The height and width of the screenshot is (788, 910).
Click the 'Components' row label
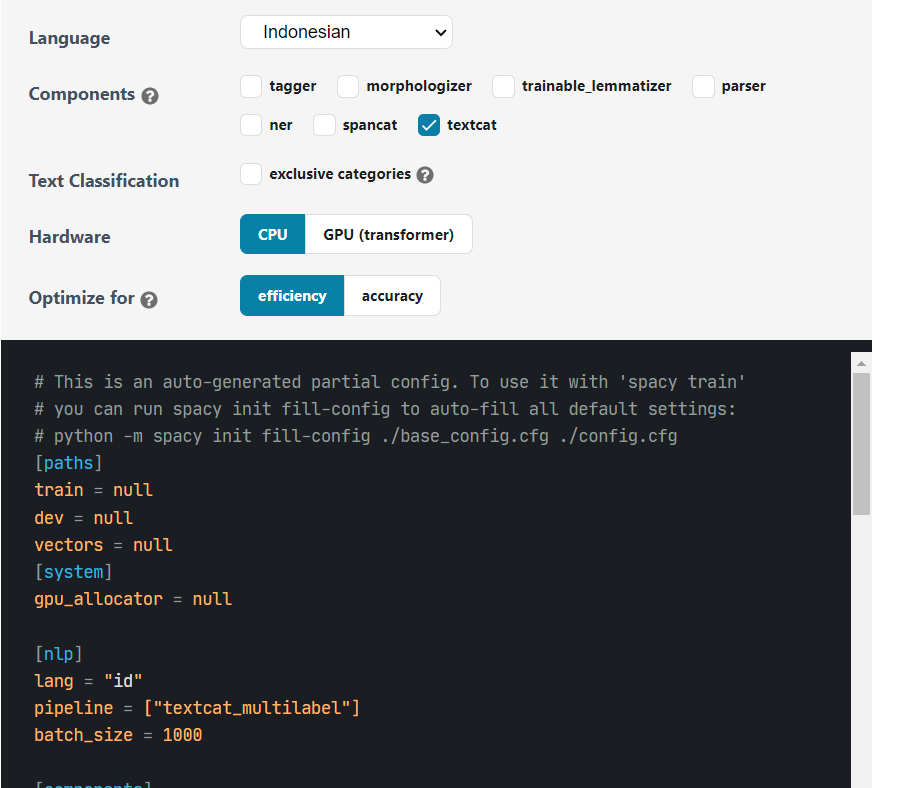click(x=82, y=94)
